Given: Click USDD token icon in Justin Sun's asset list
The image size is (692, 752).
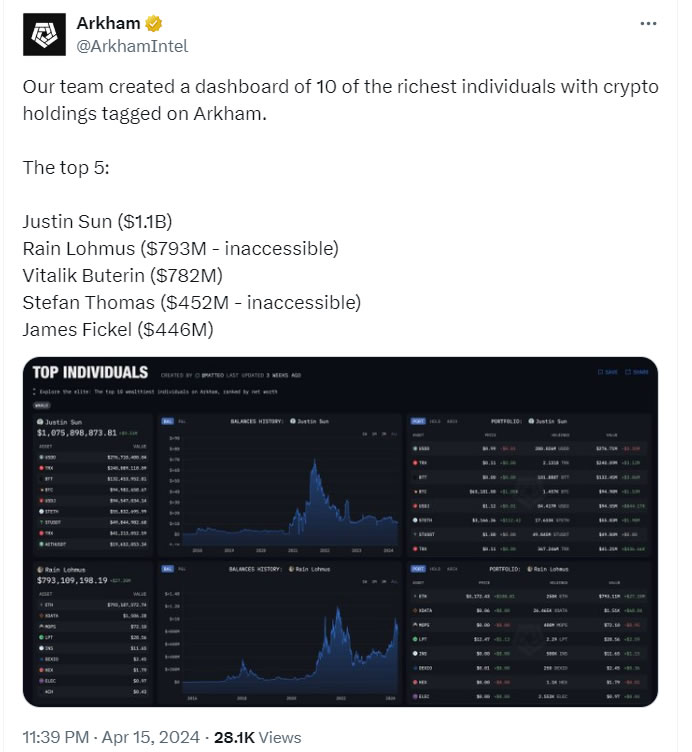Looking at the screenshot, I should (40, 456).
